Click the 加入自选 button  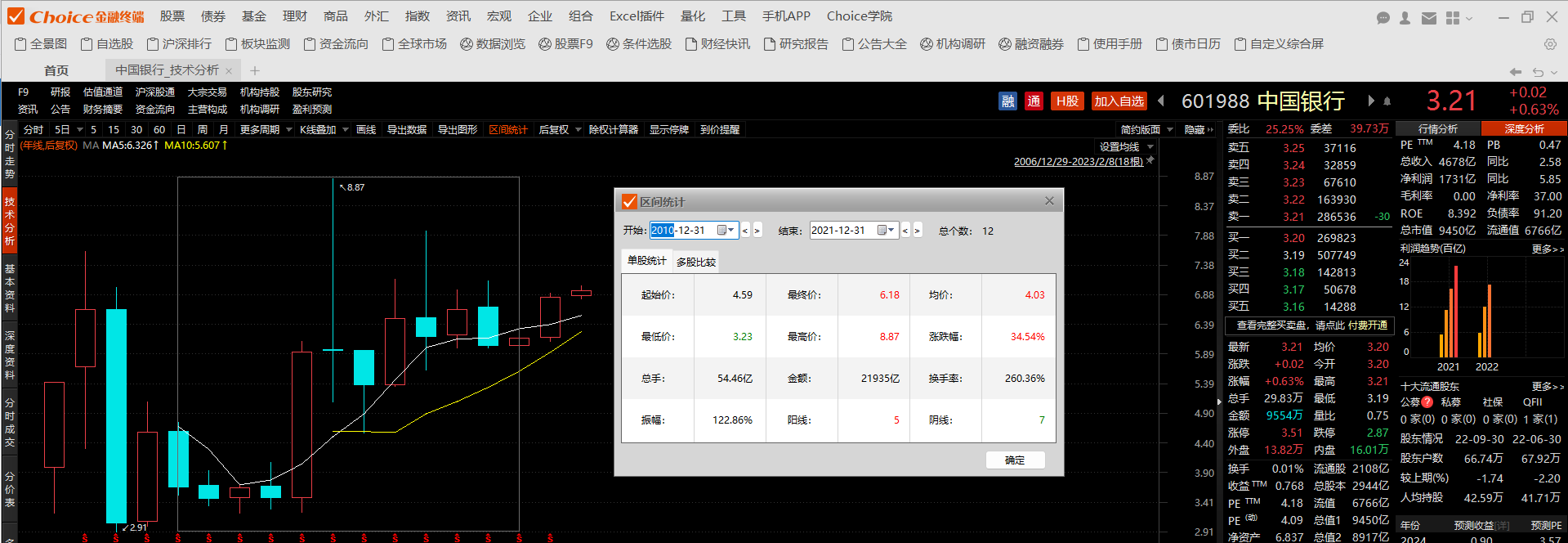pos(1119,101)
